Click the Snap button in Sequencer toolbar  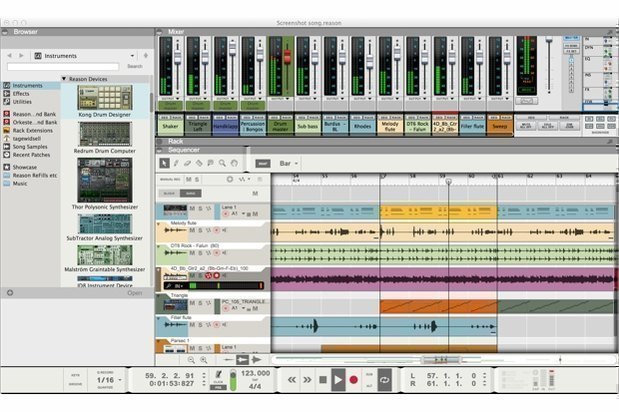(x=263, y=163)
